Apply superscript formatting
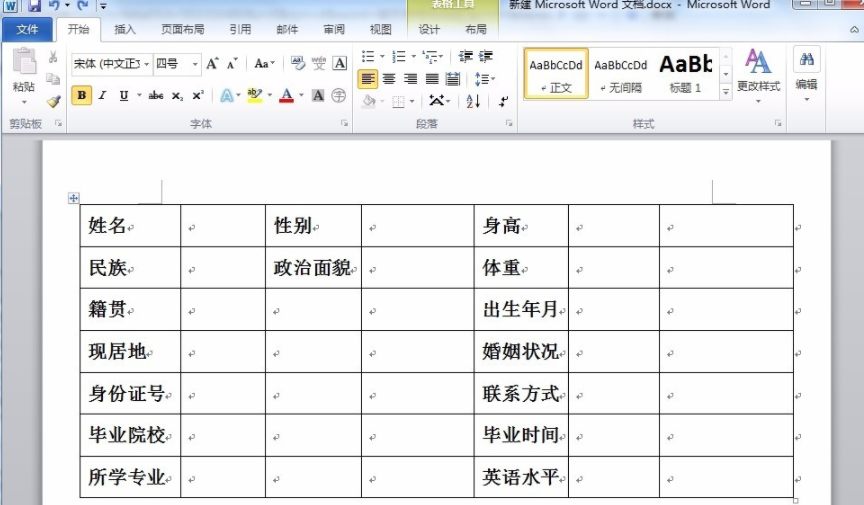Viewport: 864px width, 505px height. point(198,96)
